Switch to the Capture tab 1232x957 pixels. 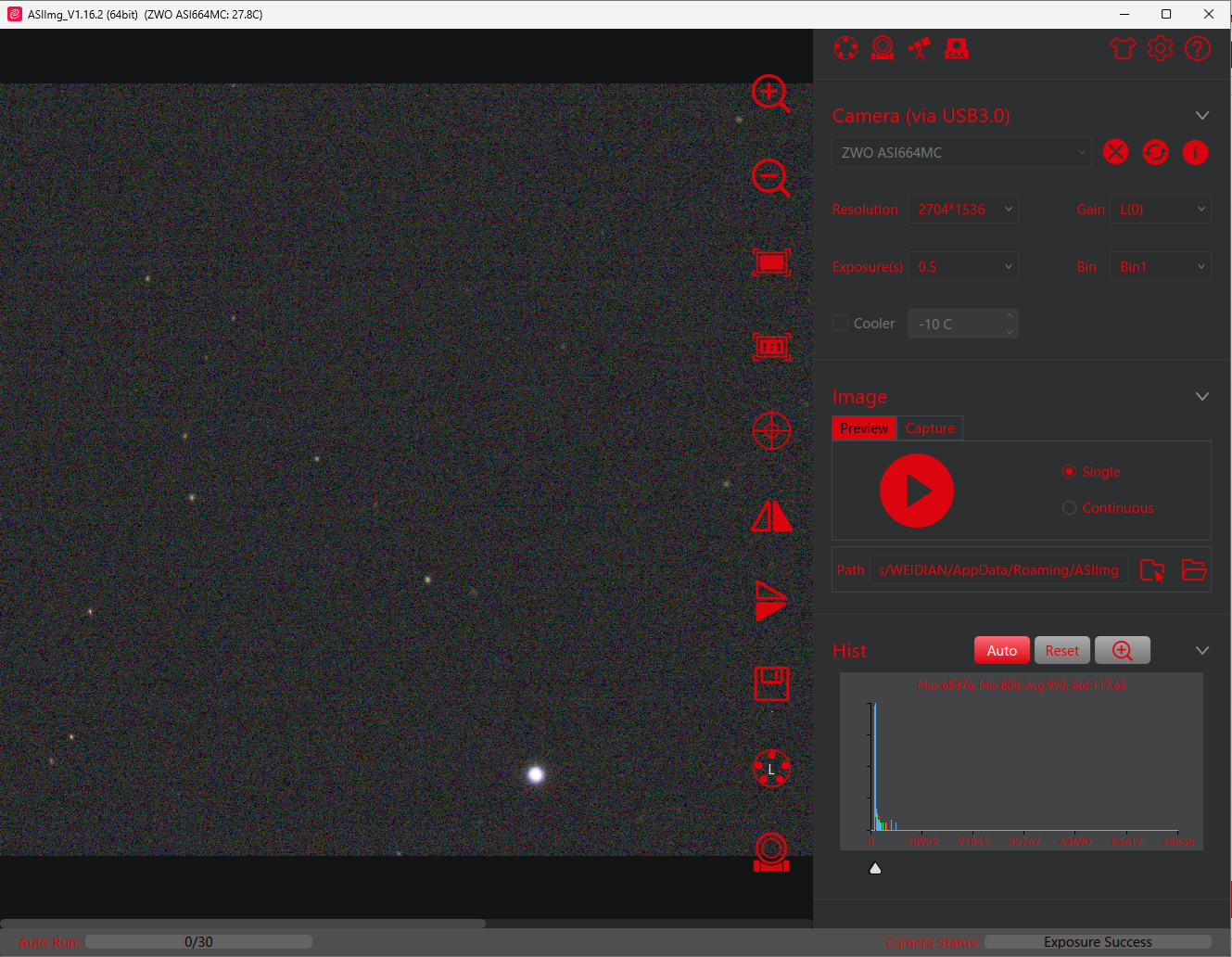coord(930,428)
